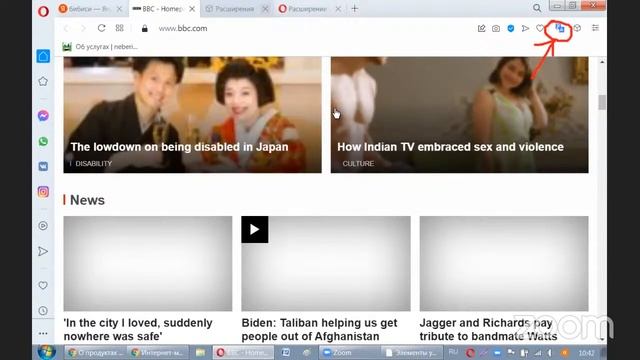Switch to Zoom in the taskbar
The height and width of the screenshot is (360, 640).
(348, 353)
